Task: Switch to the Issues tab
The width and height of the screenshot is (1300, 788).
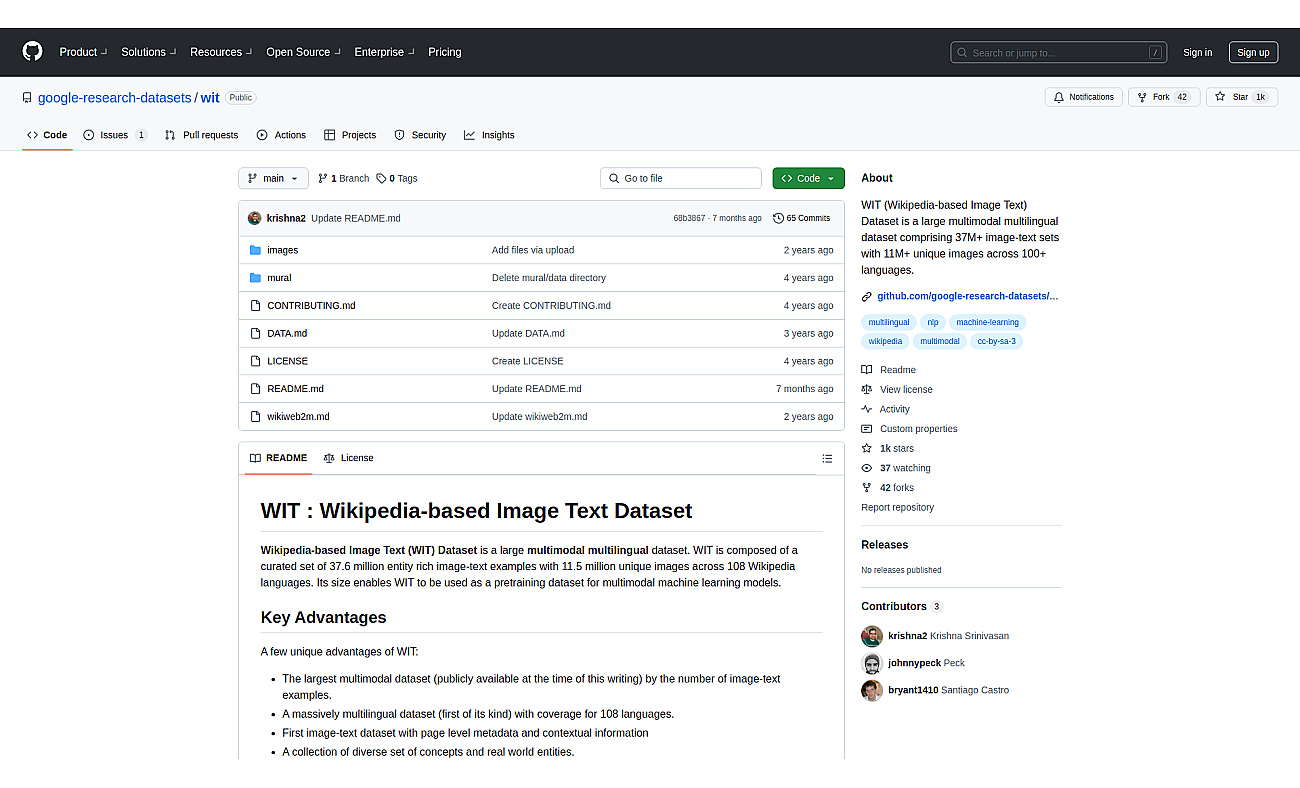Action: [115, 135]
